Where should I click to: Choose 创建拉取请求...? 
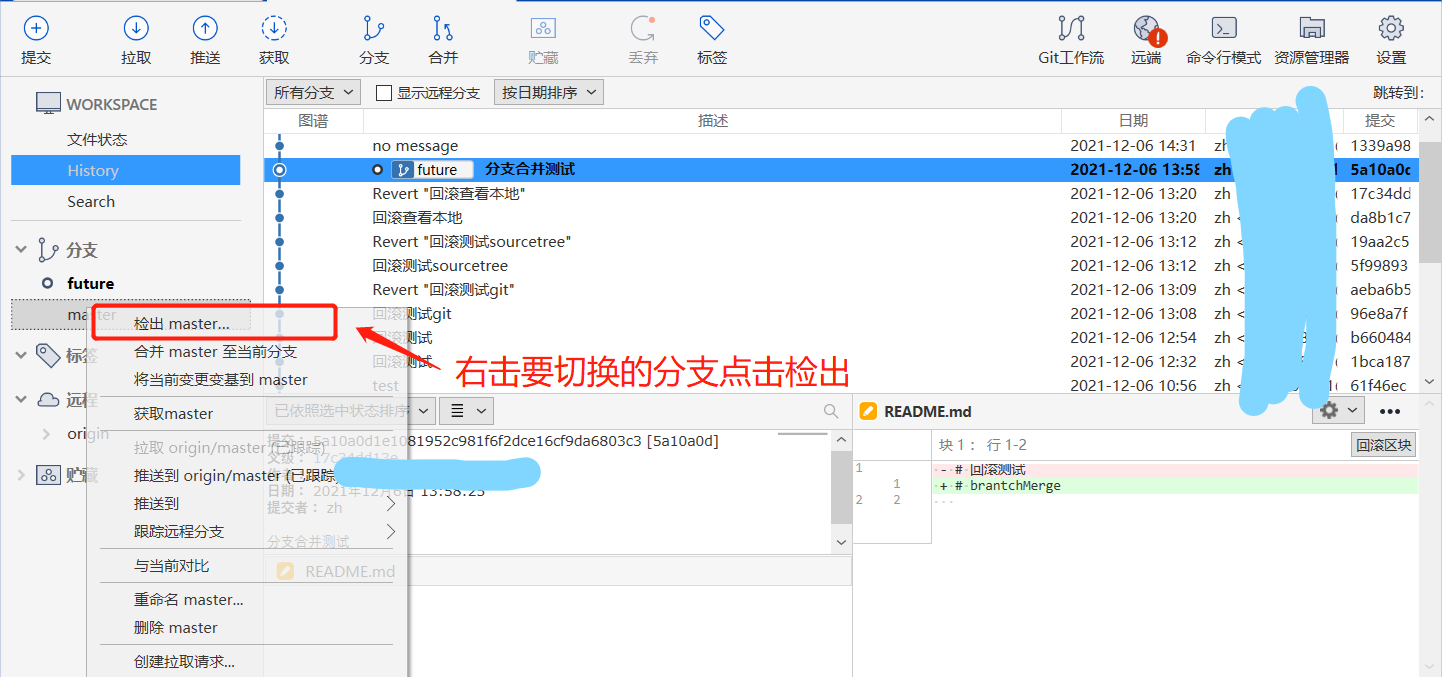pyautogui.click(x=185, y=662)
